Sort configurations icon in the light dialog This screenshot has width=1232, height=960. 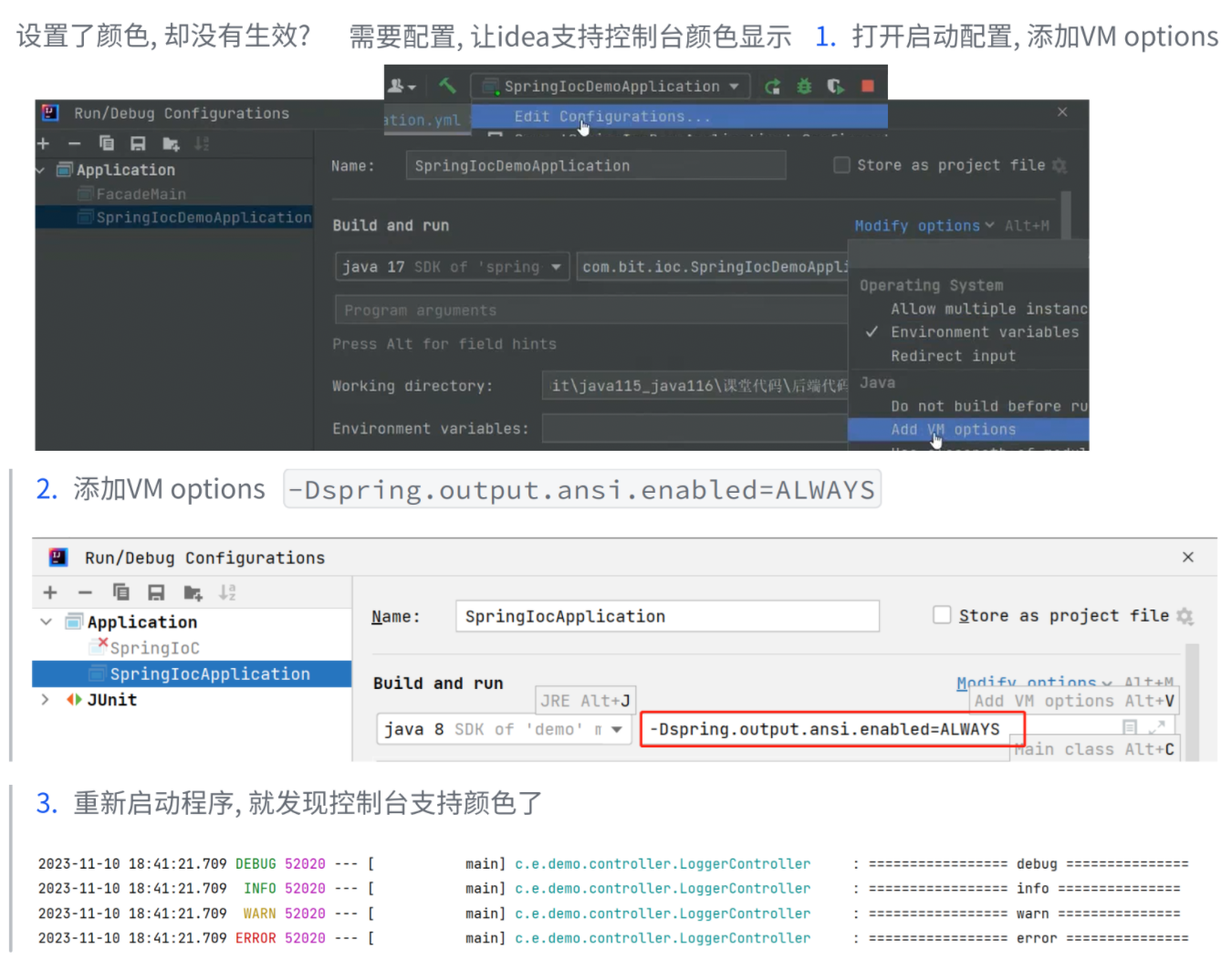(227, 592)
